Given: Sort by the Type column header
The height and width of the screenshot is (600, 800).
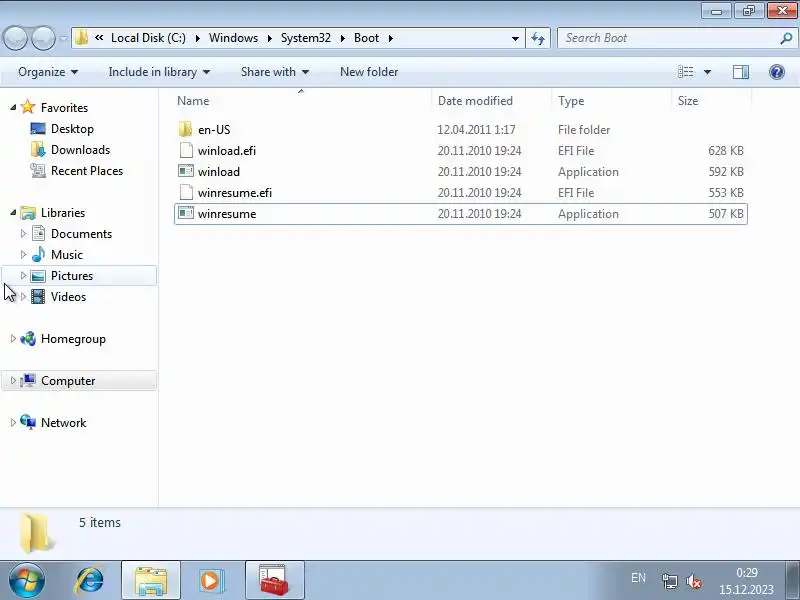Looking at the screenshot, I should tap(611, 101).
